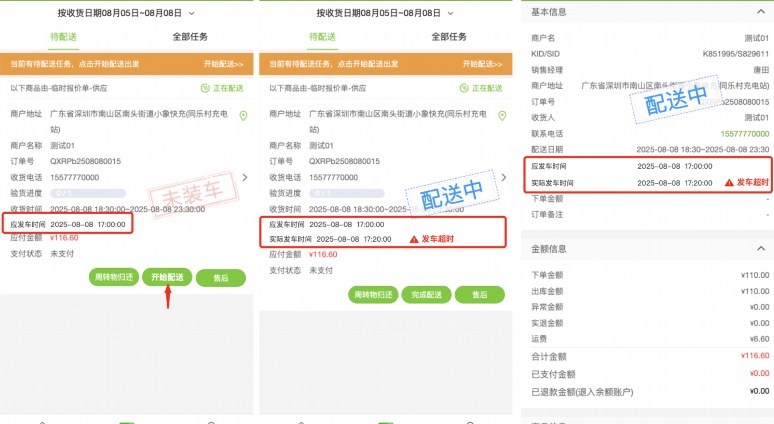The image size is (774, 424).
Task: Open date filter dropdown in middle screen
Action: click(x=385, y=13)
